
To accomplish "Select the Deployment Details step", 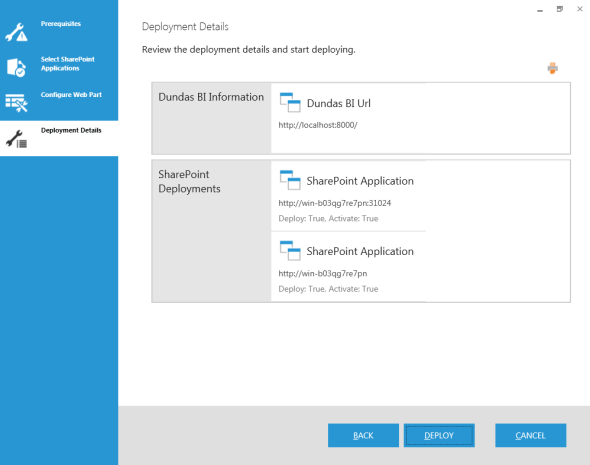I will click(x=59, y=138).
